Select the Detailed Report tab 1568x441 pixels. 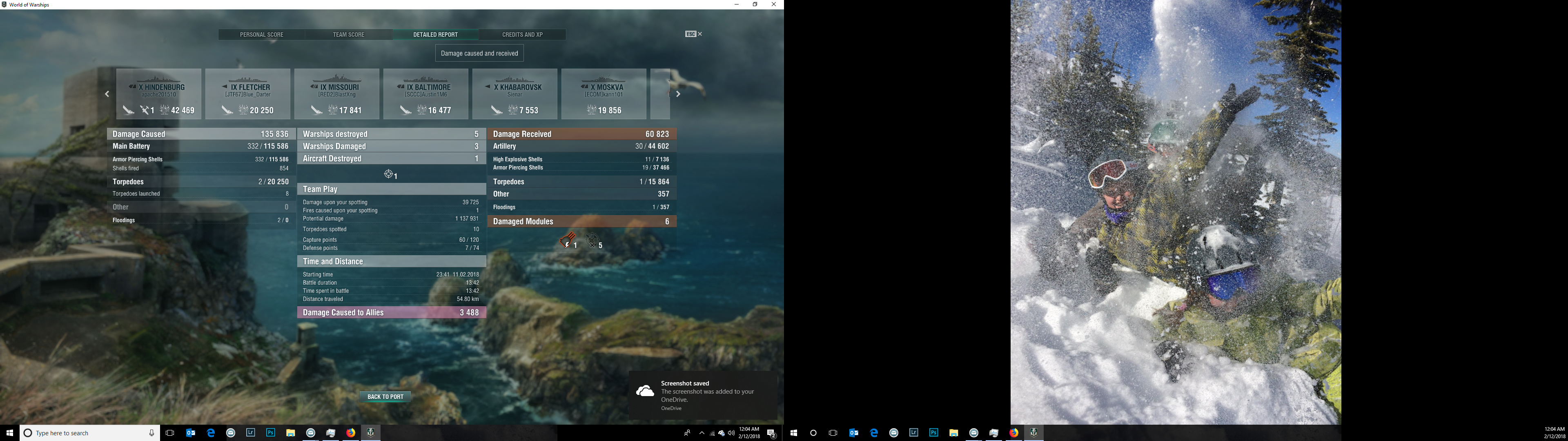[x=435, y=35]
